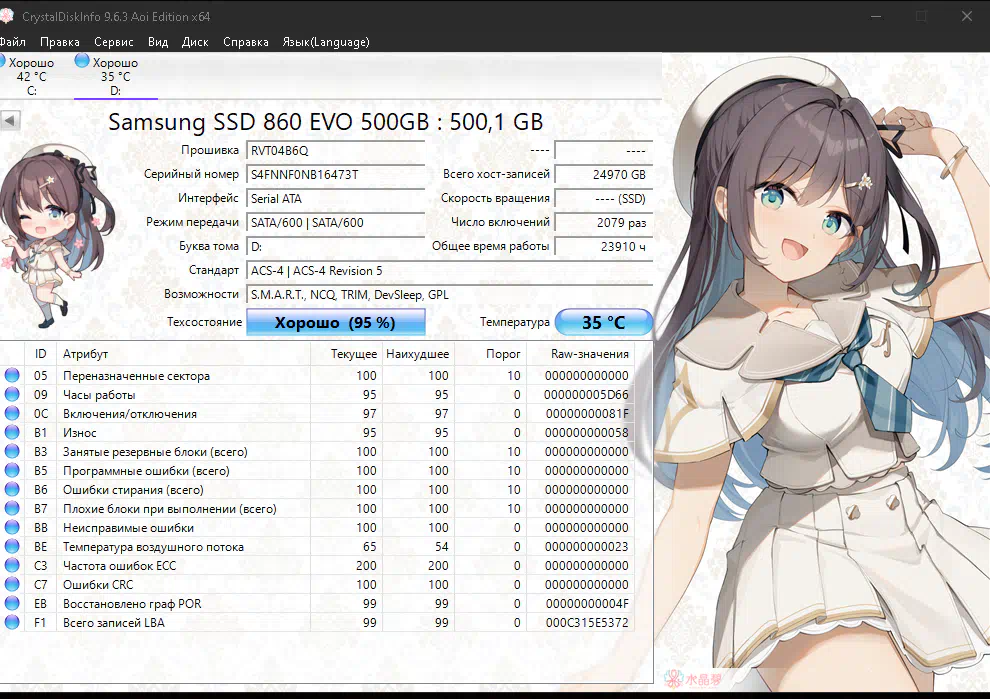Click the status orb for attribute B6
The image size is (990, 699).
pyautogui.click(x=12, y=489)
